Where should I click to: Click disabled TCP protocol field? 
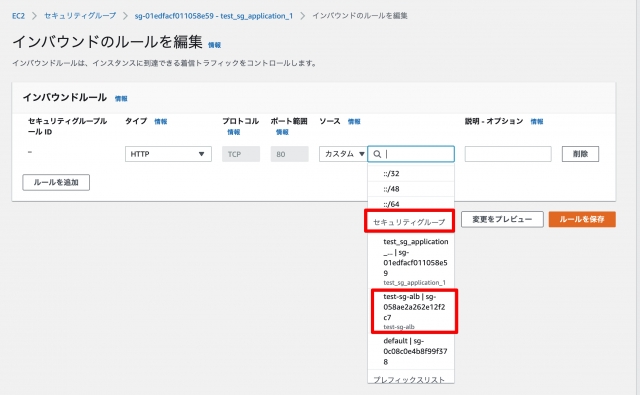241,154
